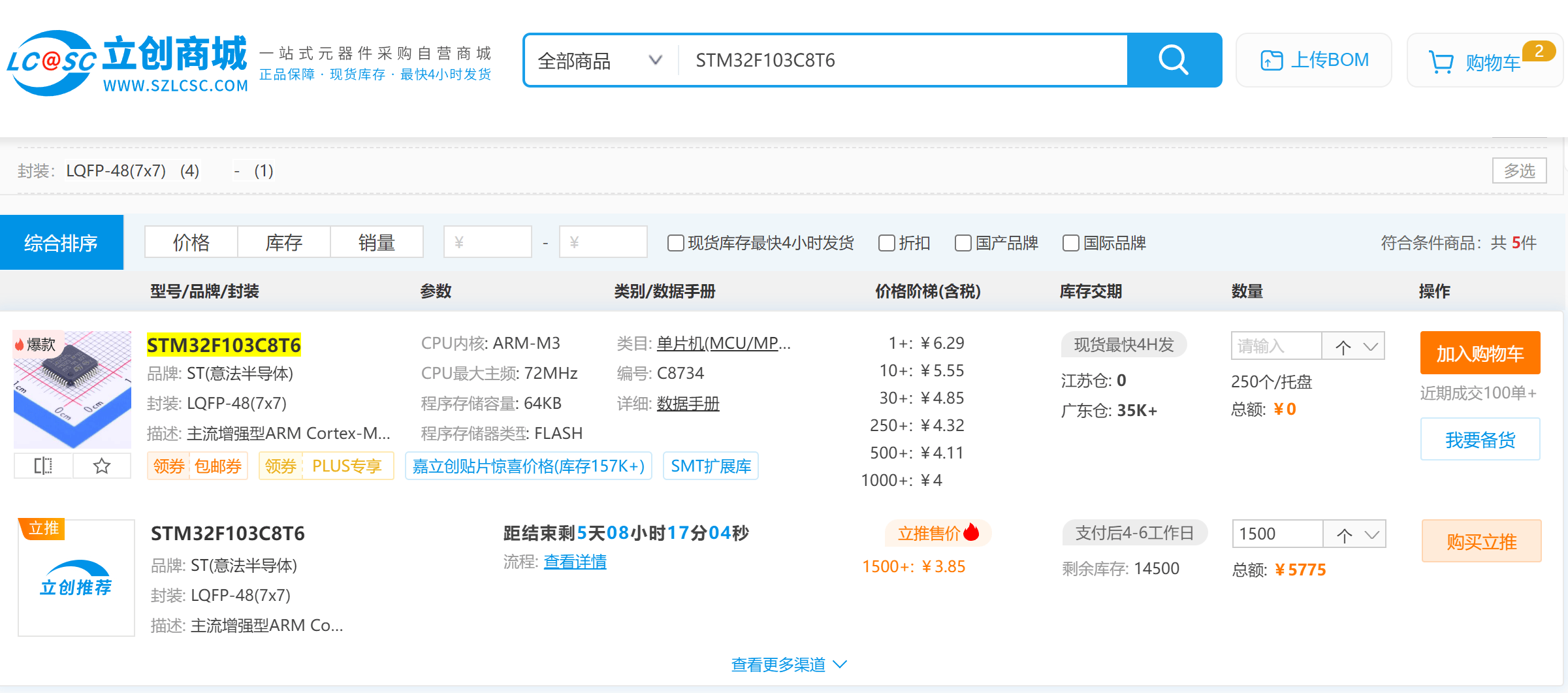Open quantity dropdown arrow for 1500 row

click(x=1372, y=535)
